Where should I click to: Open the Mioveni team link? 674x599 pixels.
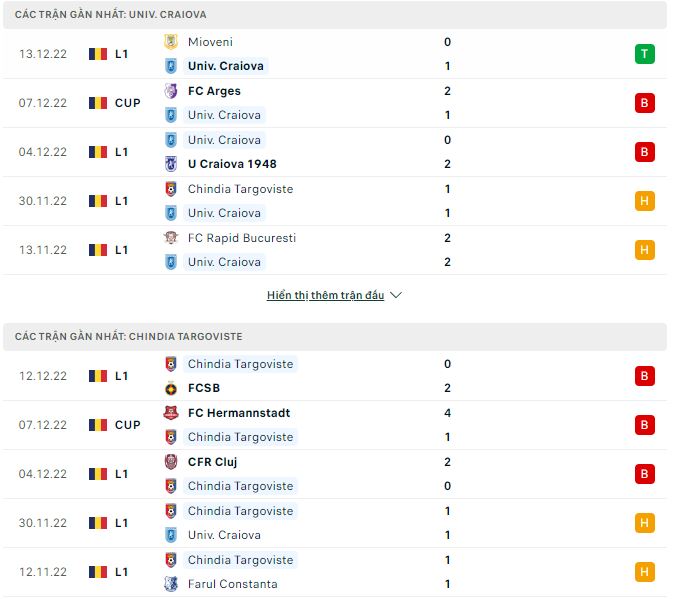210,42
